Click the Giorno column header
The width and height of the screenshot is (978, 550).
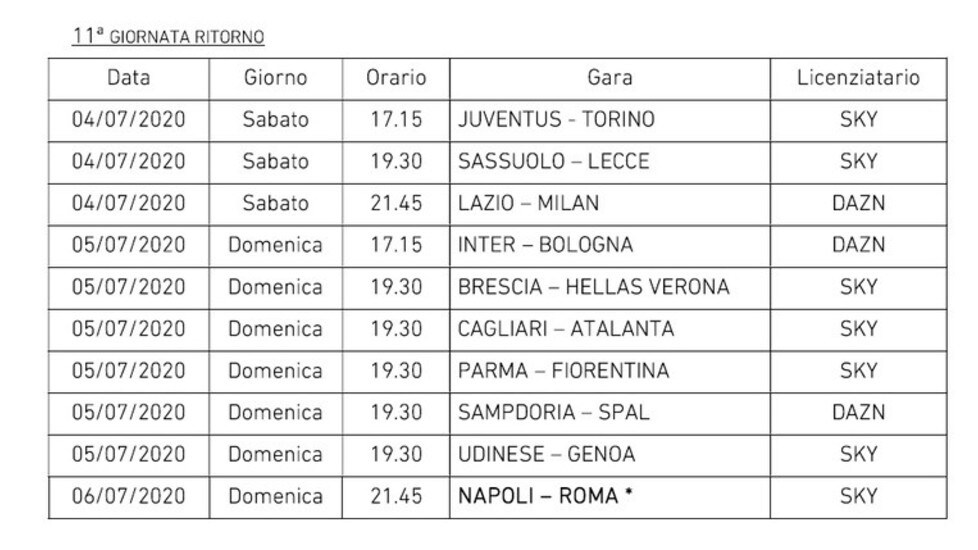[275, 78]
